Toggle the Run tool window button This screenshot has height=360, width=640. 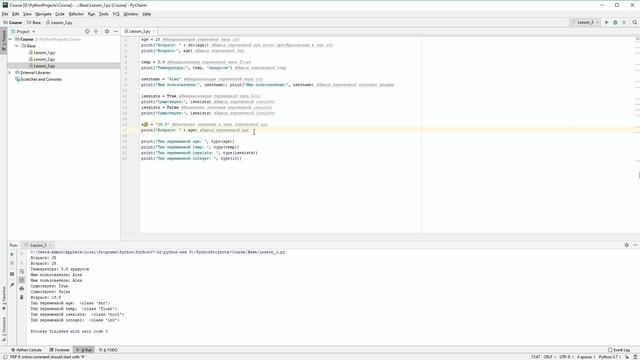point(84,350)
